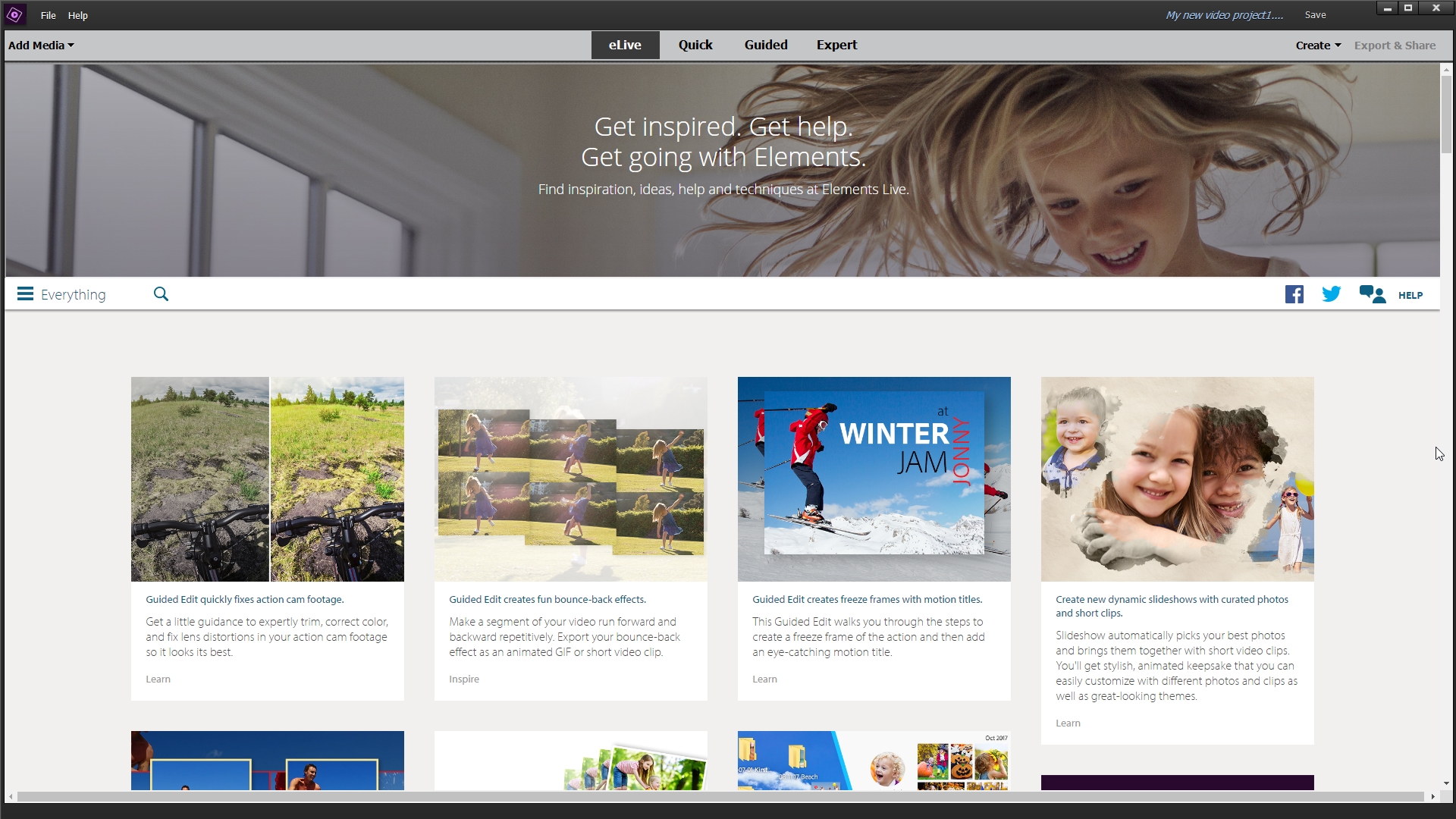1456x819 pixels.
Task: Select the Quick editing mode
Action: tap(695, 44)
